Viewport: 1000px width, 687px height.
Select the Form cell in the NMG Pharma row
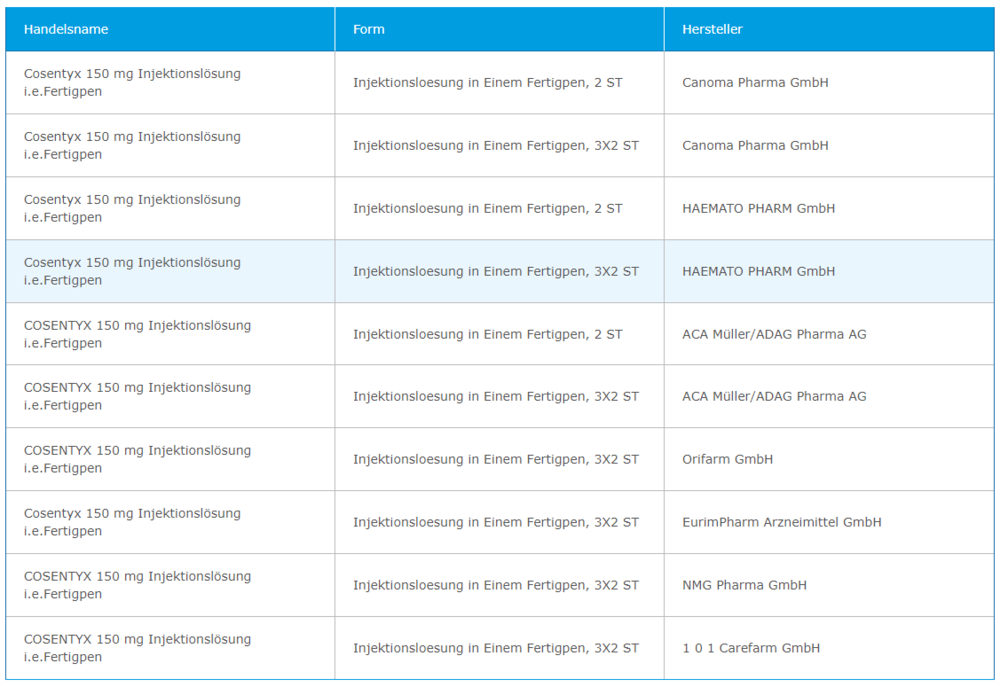(x=495, y=586)
